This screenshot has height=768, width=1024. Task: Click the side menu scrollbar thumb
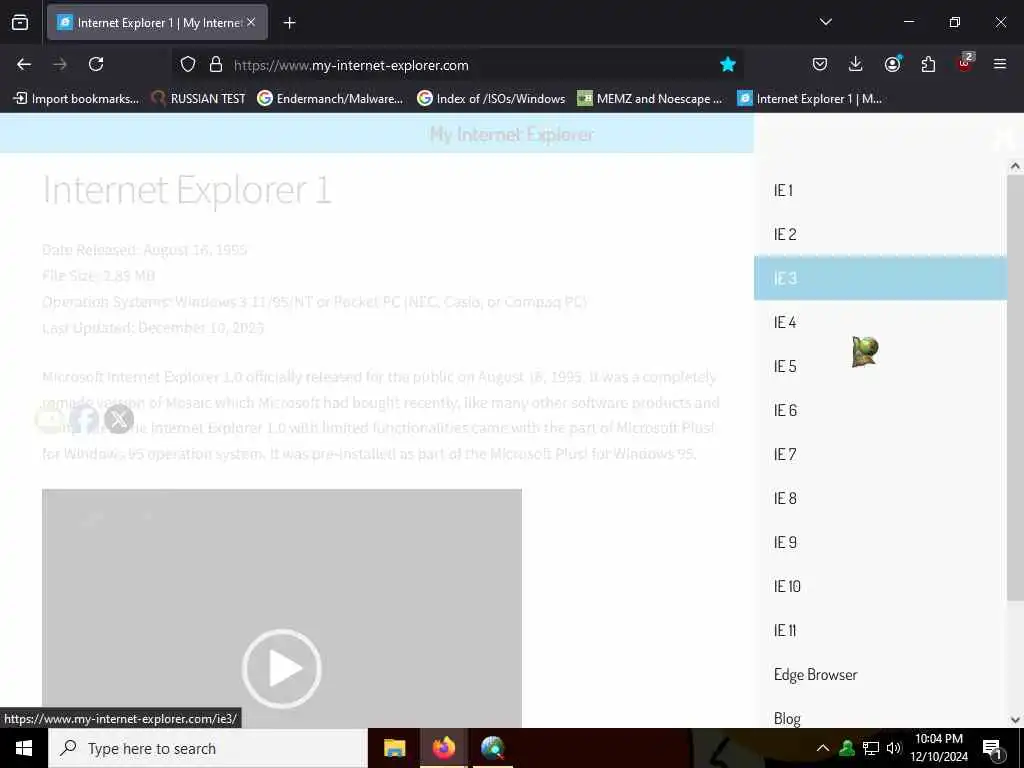point(1015,387)
